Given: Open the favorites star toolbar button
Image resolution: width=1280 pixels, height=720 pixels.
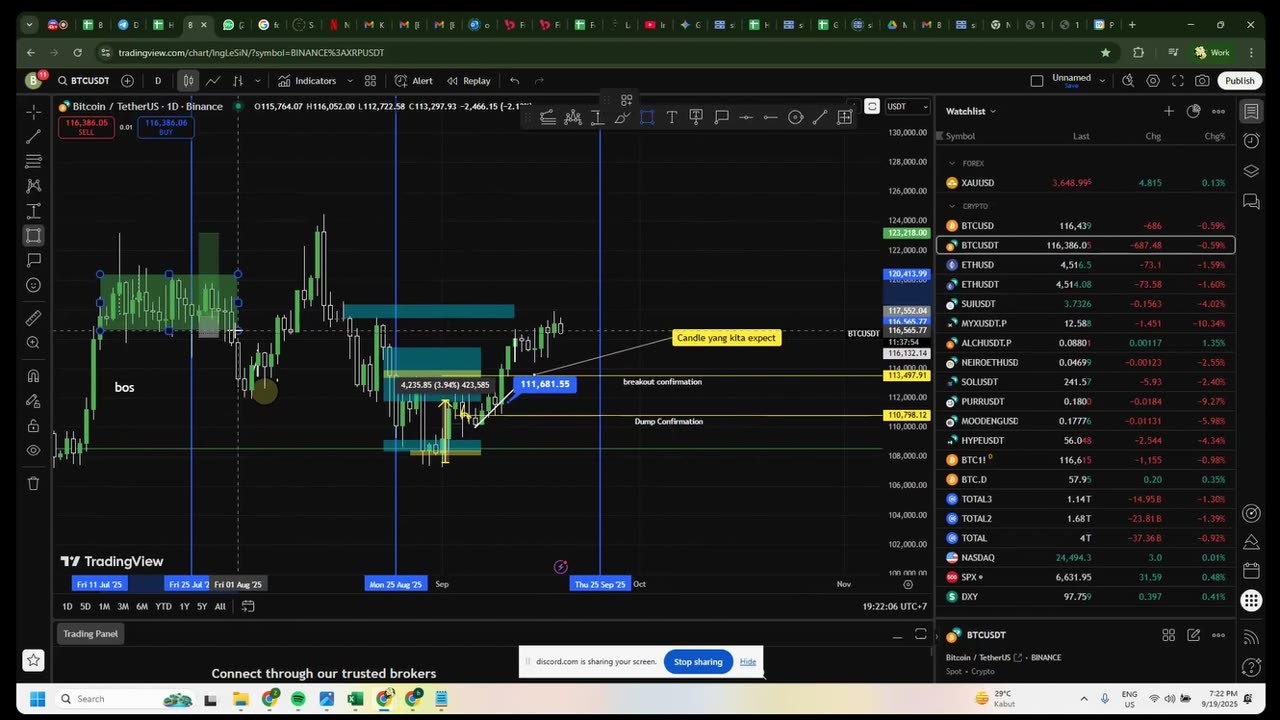Looking at the screenshot, I should 33,660.
